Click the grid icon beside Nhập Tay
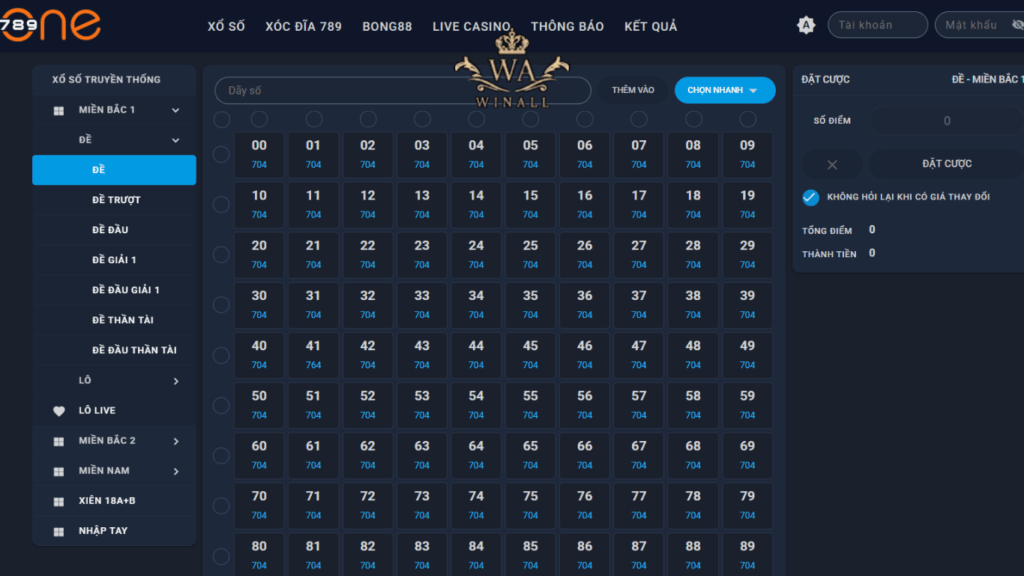Screen dimensions: 1024x576 point(58,531)
